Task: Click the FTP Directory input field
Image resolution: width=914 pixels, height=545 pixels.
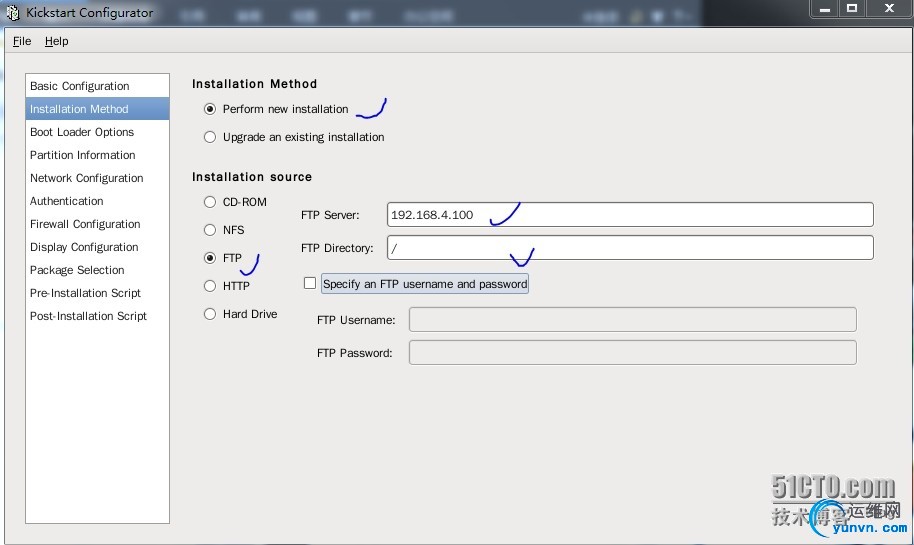Action: (x=630, y=248)
